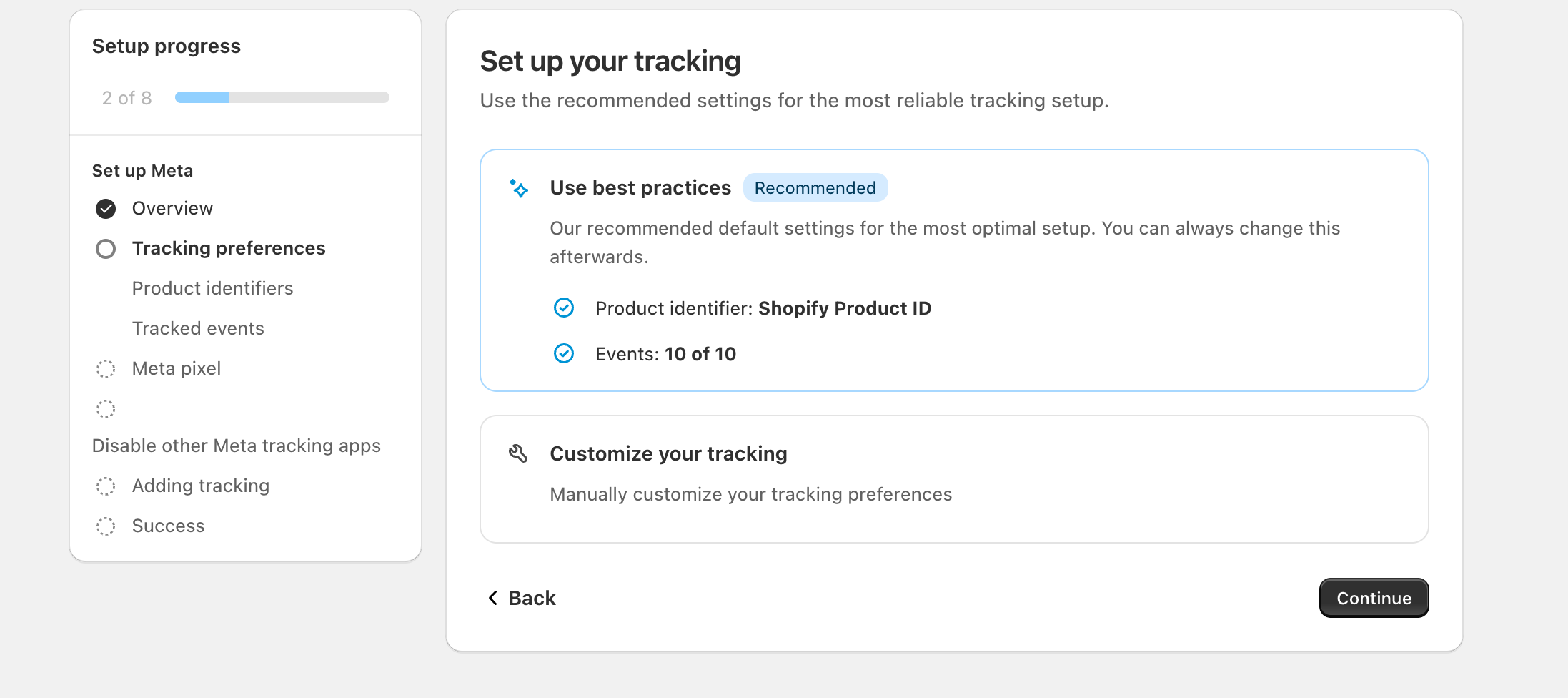Open the Overview step in sidebar

pyautogui.click(x=172, y=208)
